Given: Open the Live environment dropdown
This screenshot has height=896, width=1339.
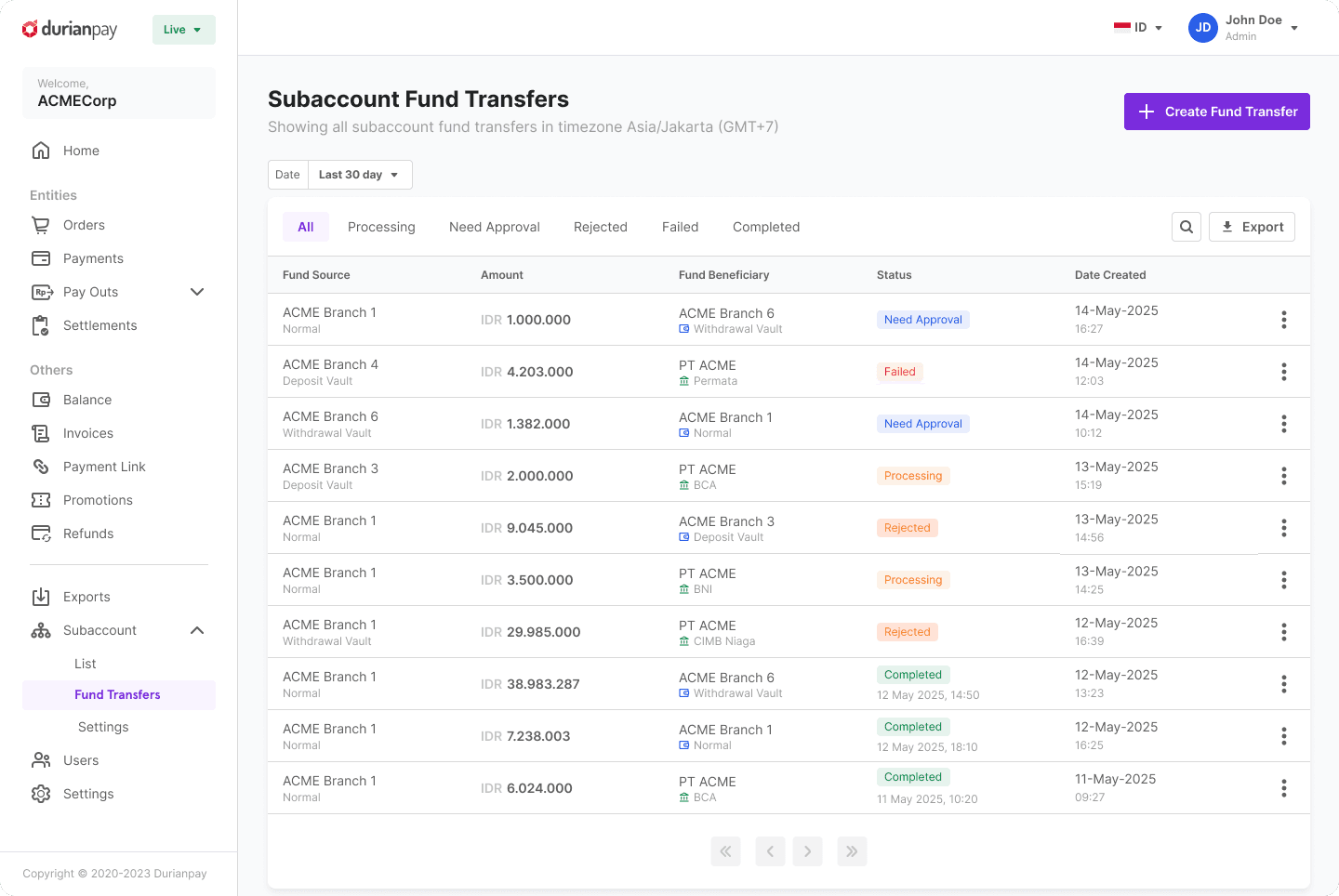Looking at the screenshot, I should click(x=184, y=30).
